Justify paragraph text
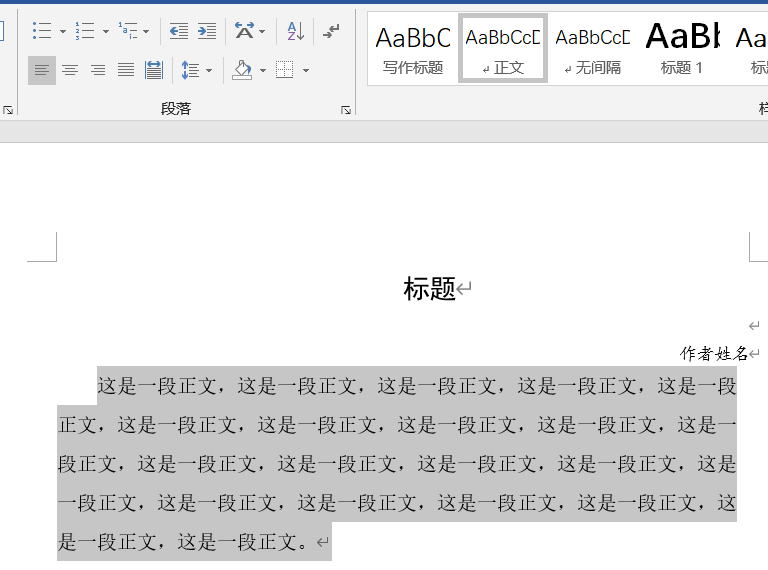768x570 pixels. (x=126, y=70)
